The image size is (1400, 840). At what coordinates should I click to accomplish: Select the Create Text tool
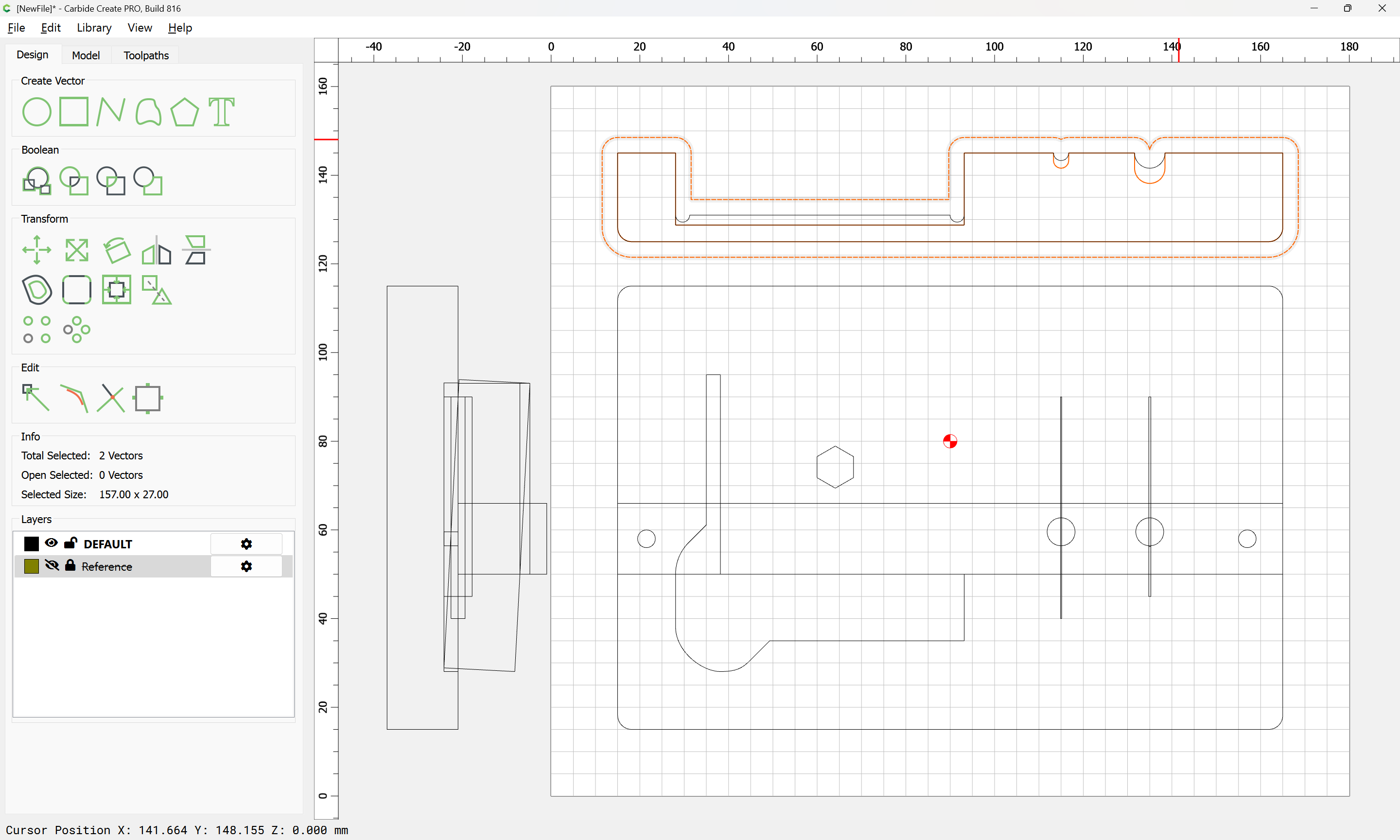(221, 111)
